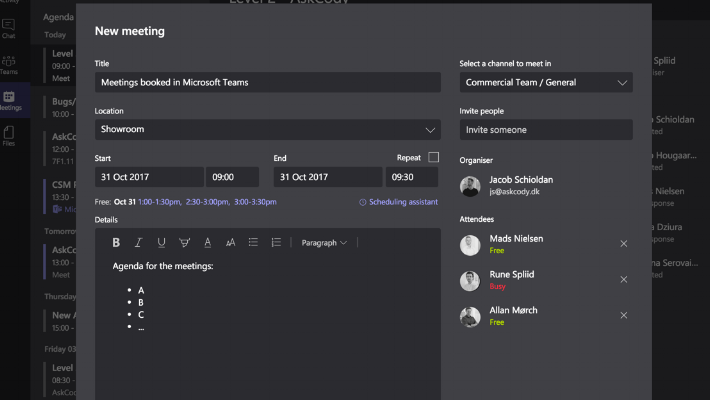Open the Paragraph style dropdown
Screen dimensions: 710x400
(x=324, y=243)
